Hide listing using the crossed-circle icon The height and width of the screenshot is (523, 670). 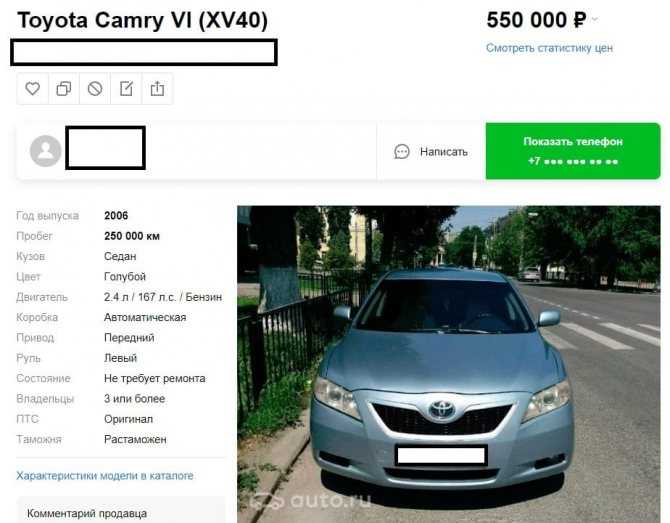point(95,89)
